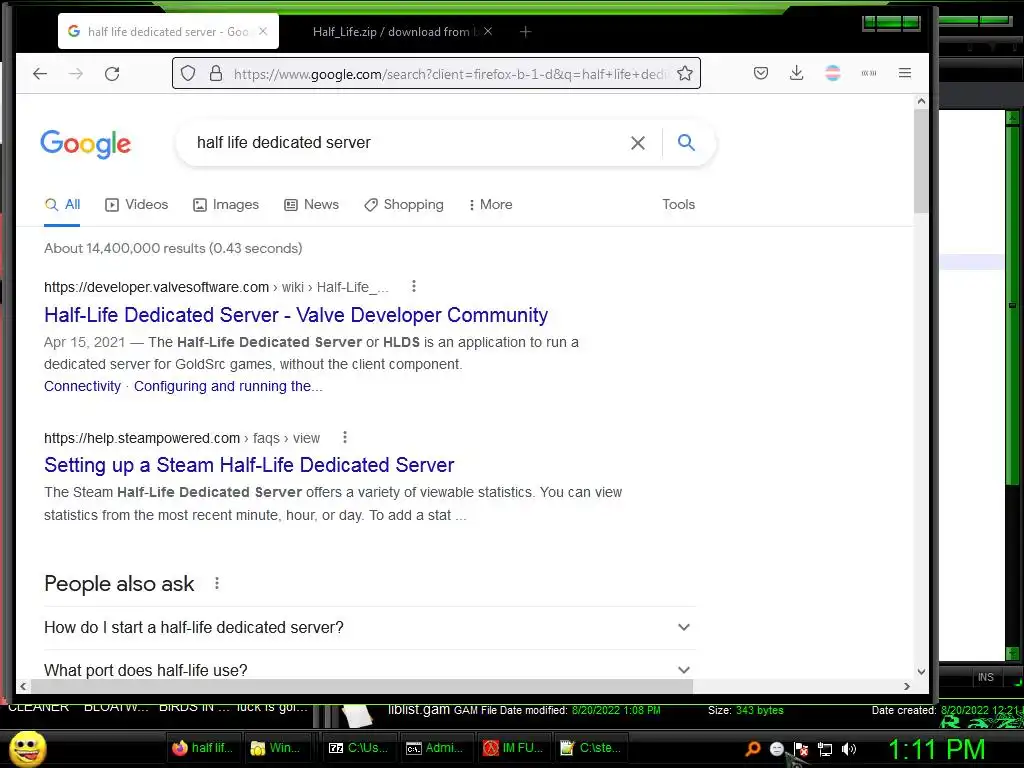Open the half lif... Firefox taskbar button
Screen dimensions: 1024x768
tap(203, 748)
